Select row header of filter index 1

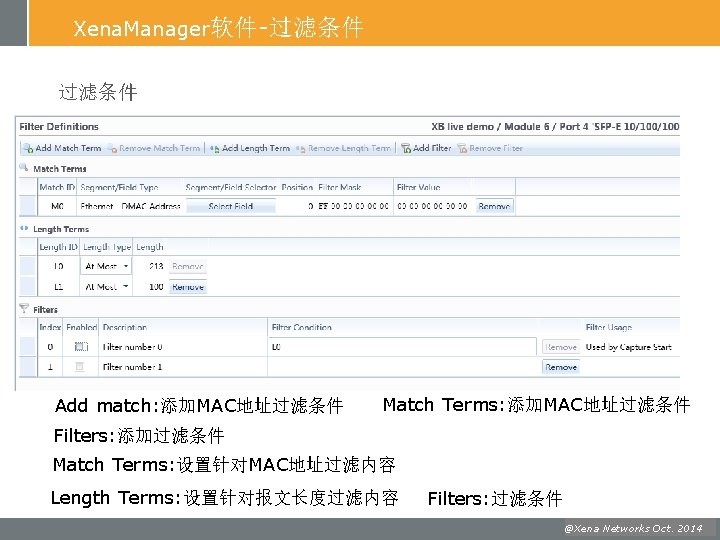pyautogui.click(x=28, y=367)
